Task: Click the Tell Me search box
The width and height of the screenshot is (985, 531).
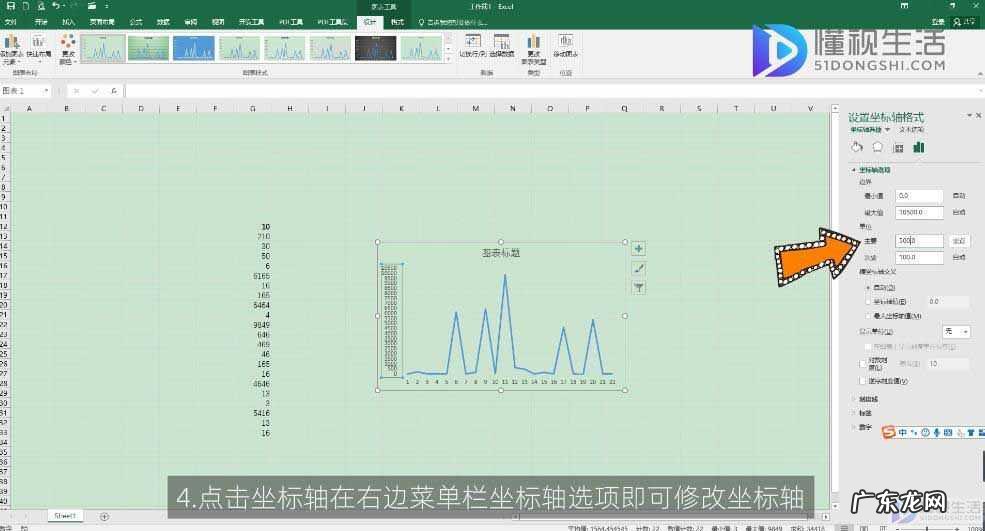Action: tap(455, 22)
